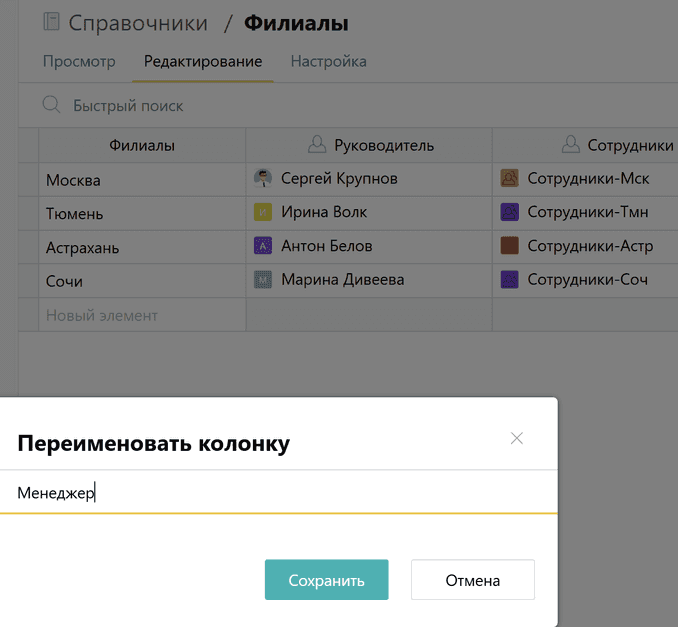Open the Настройка tab
Viewport: 678px width, 627px height.
point(328,62)
